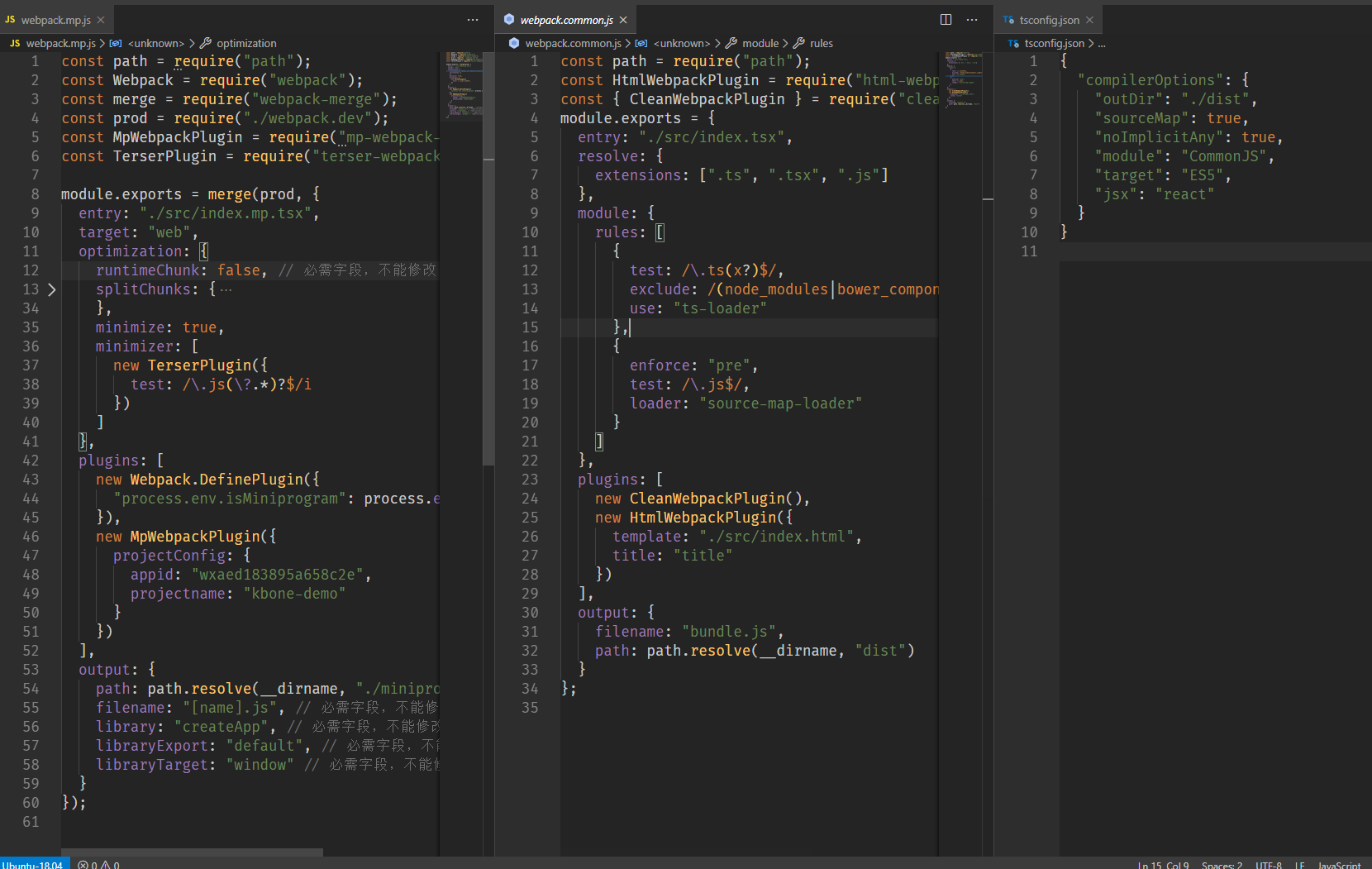The height and width of the screenshot is (869, 1372).
Task: Split the webpack.common.js editor right
Action: tap(946, 20)
